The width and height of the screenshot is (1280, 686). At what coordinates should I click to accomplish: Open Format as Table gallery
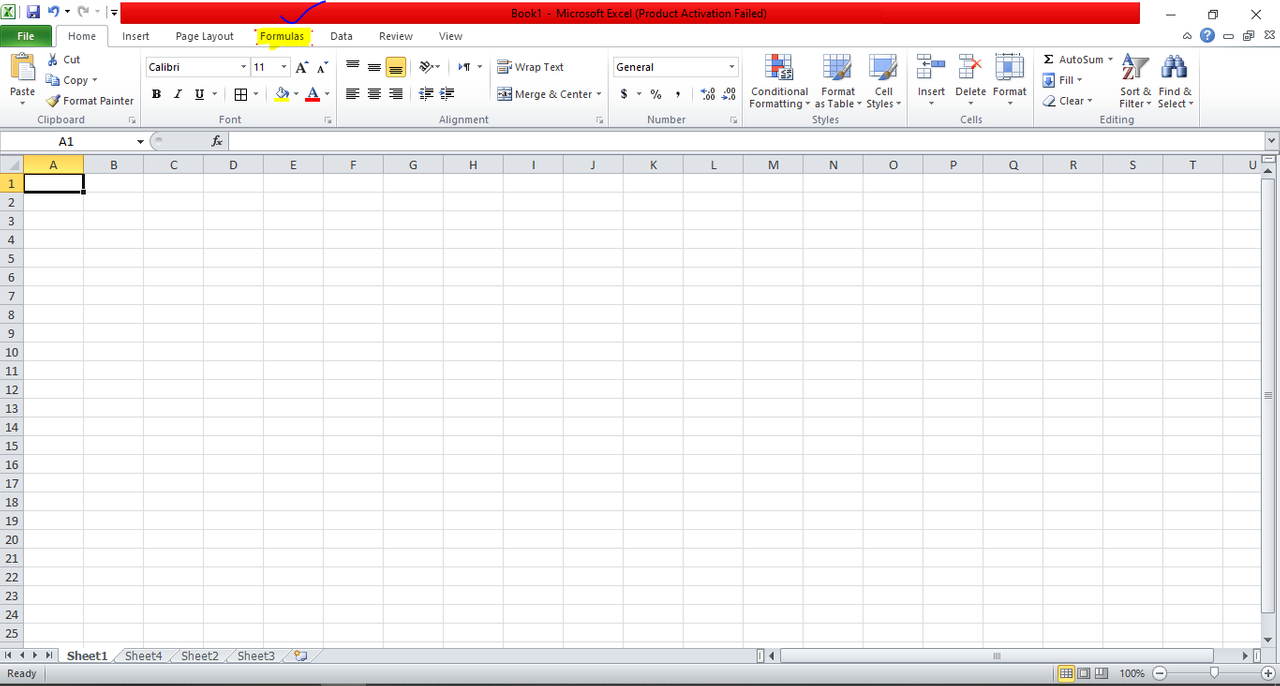pyautogui.click(x=838, y=82)
